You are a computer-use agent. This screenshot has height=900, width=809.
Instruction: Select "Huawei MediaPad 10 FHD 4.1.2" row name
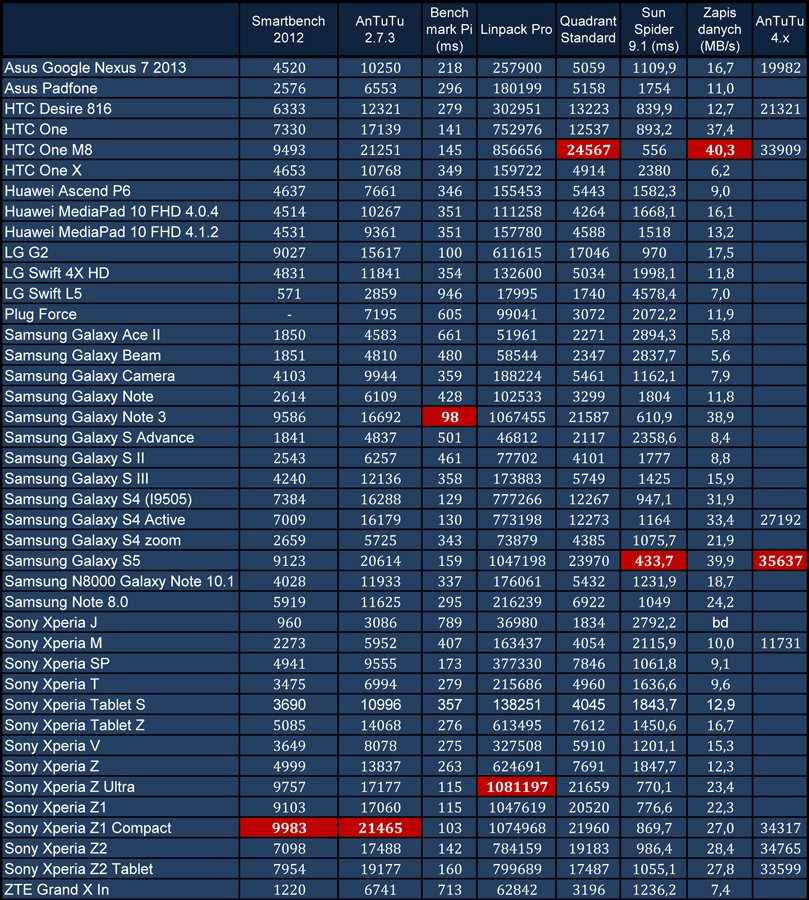click(111, 232)
